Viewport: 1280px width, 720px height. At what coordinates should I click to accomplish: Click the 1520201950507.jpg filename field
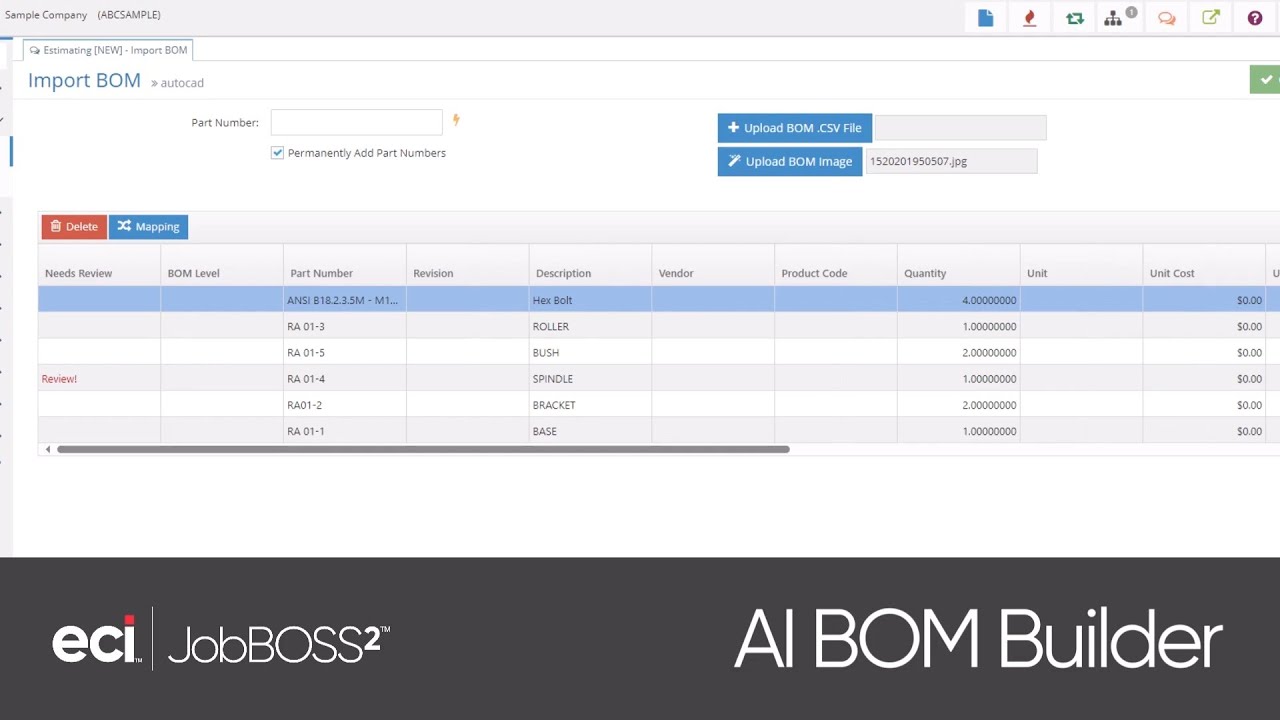click(x=951, y=161)
